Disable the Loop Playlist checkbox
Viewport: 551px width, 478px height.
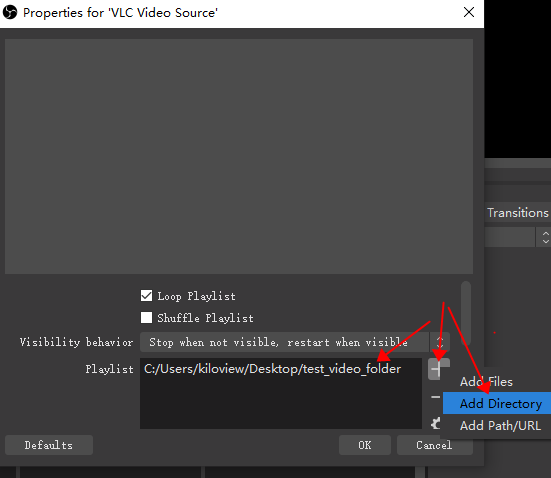[x=146, y=296]
